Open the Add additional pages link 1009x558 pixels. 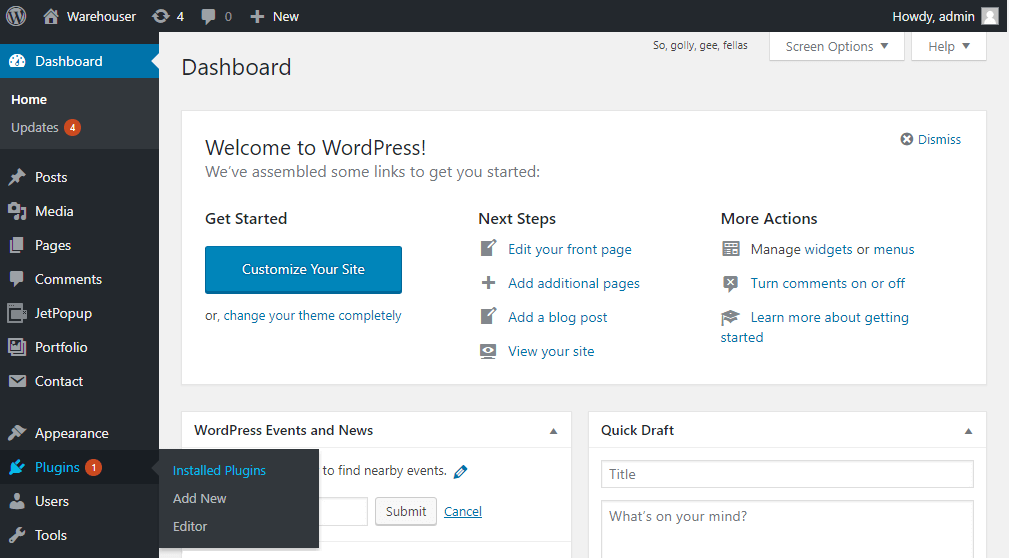[x=574, y=283]
